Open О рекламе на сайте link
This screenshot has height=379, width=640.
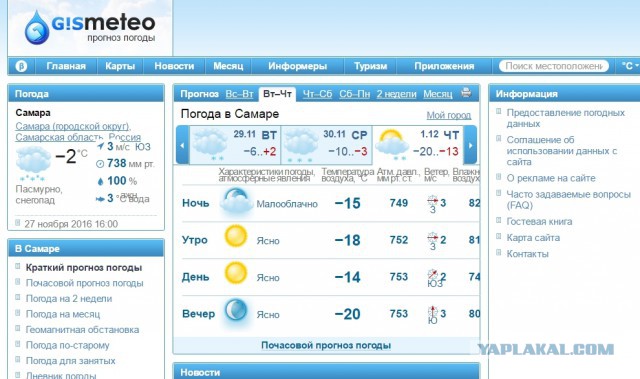coord(551,178)
